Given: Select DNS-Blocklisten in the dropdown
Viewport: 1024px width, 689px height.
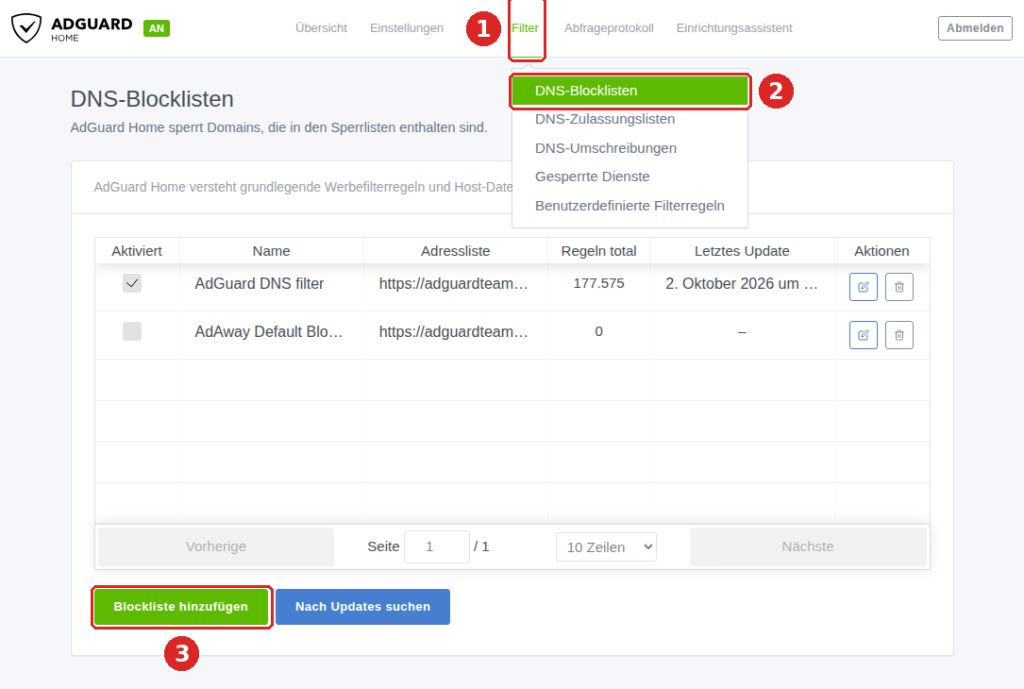Looking at the screenshot, I should coord(630,91).
